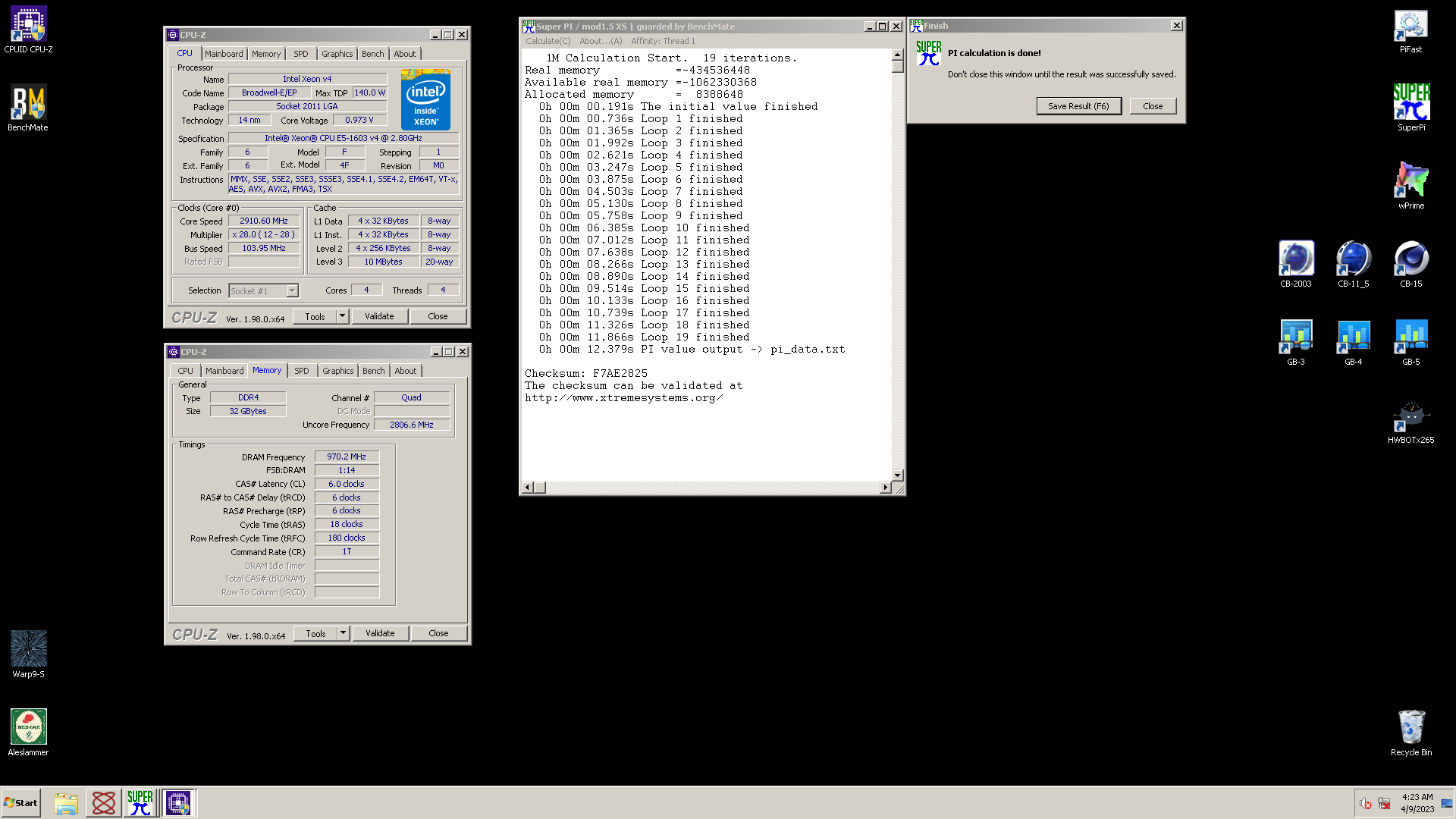Open the Calculate(C) menu in Super PI
The height and width of the screenshot is (819, 1456).
(x=548, y=41)
